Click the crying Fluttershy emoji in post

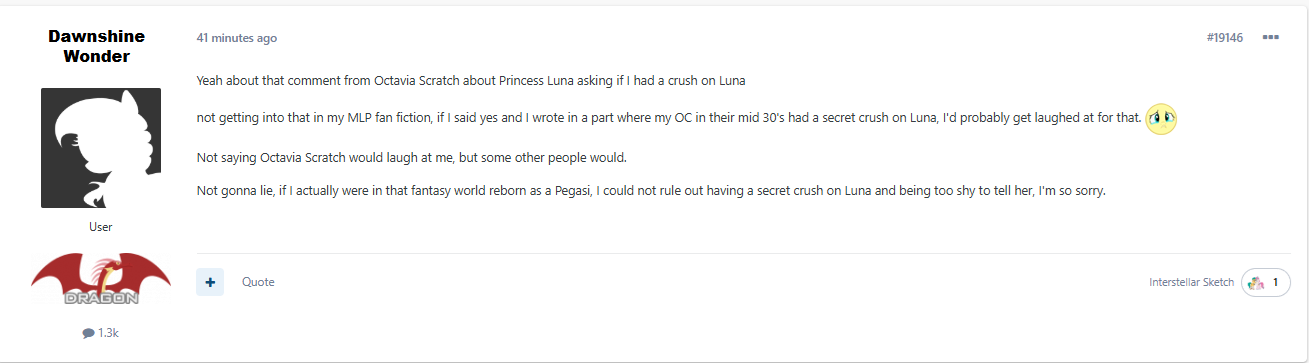coord(1161,118)
